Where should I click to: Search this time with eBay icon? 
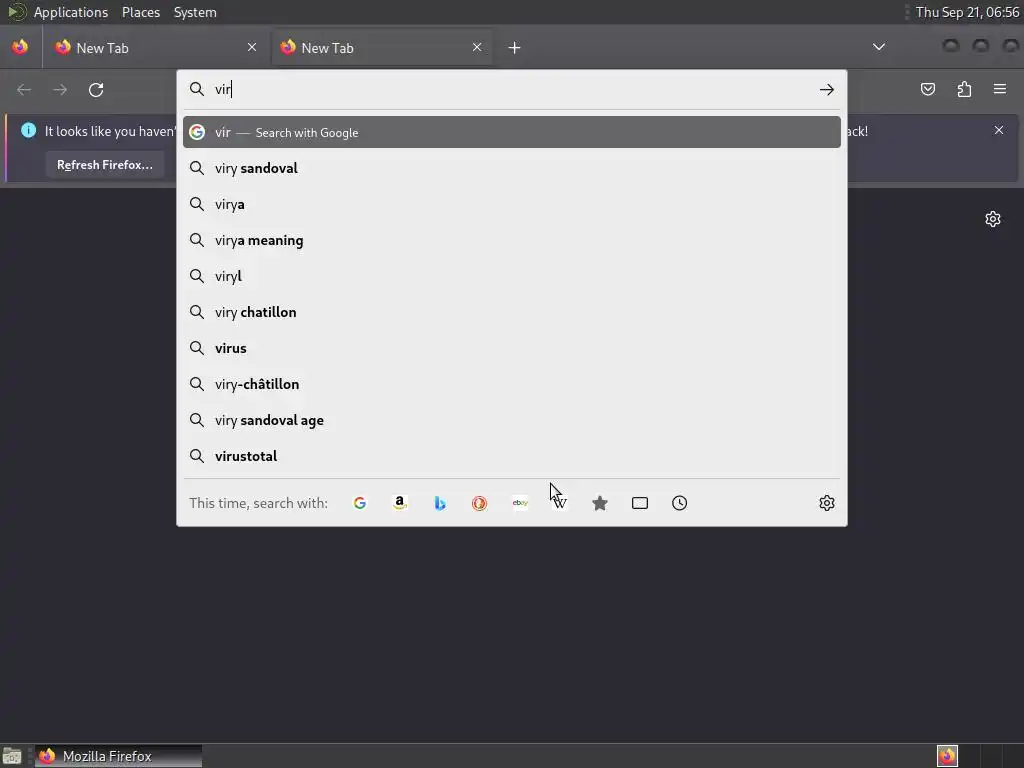pos(520,503)
